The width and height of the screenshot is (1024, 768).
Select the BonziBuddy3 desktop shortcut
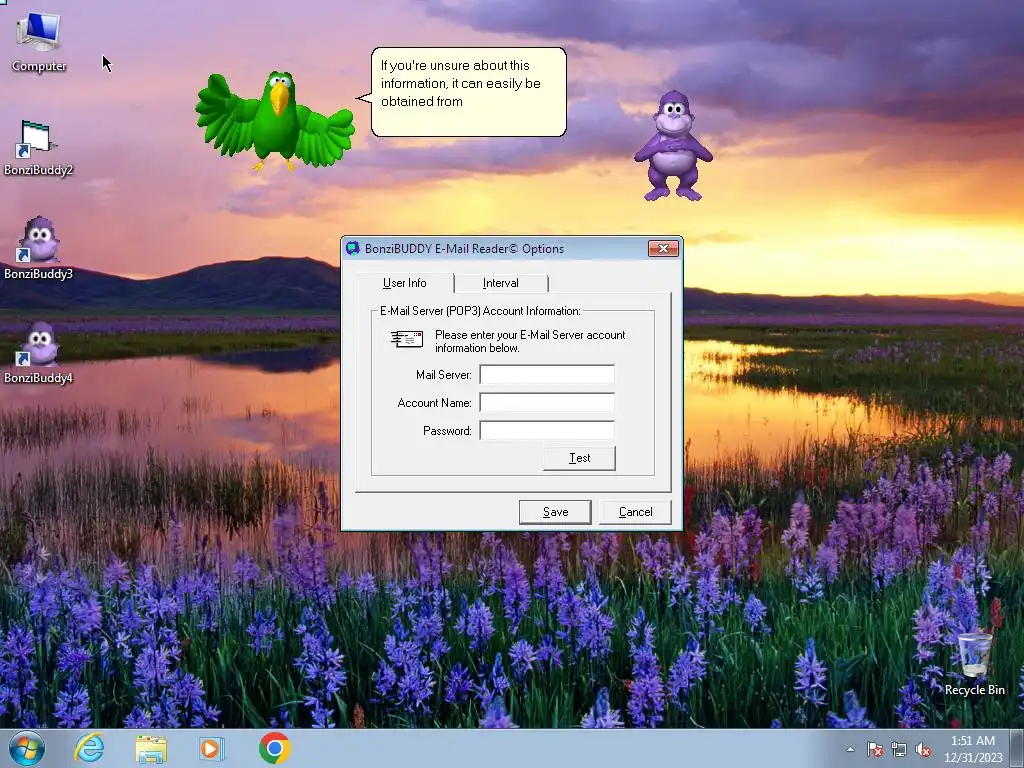click(x=38, y=249)
